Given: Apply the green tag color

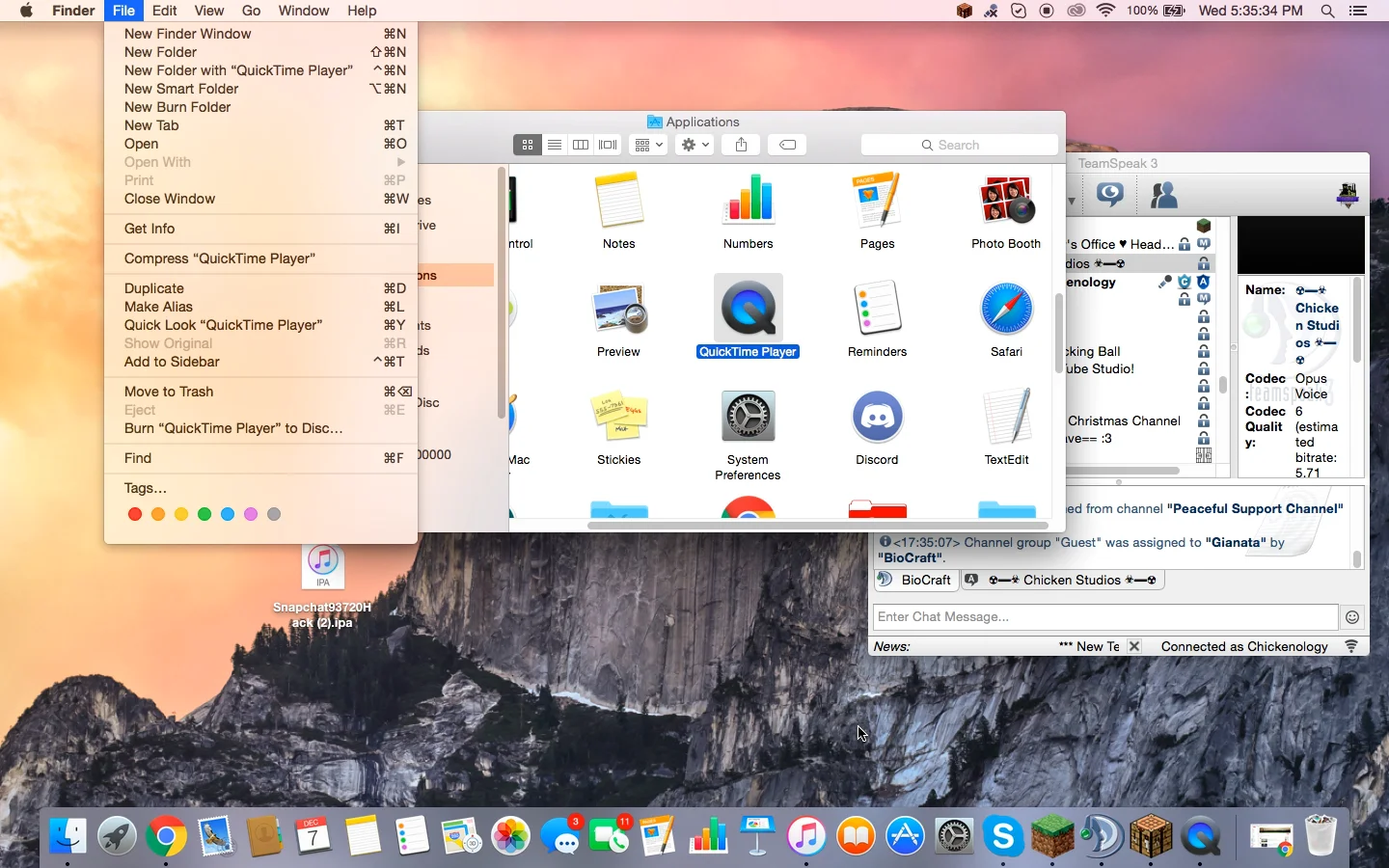Looking at the screenshot, I should 204,514.
